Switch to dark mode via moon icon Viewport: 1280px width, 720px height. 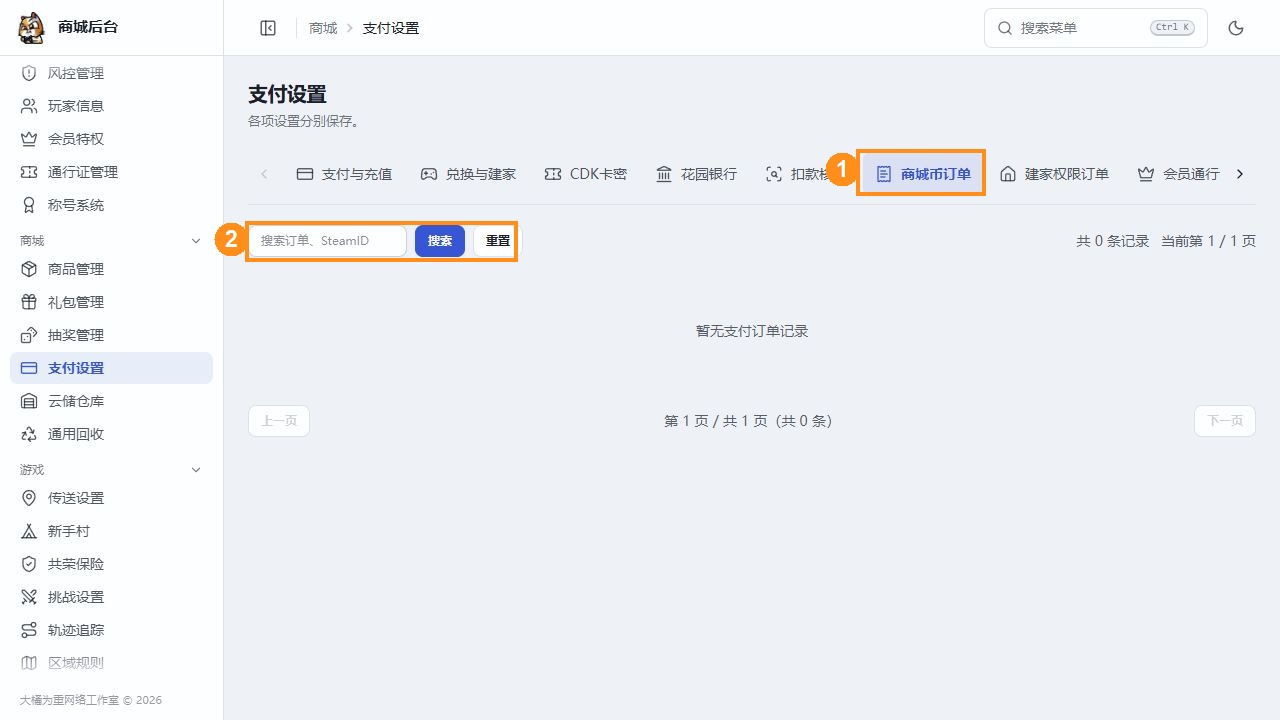tap(1236, 28)
